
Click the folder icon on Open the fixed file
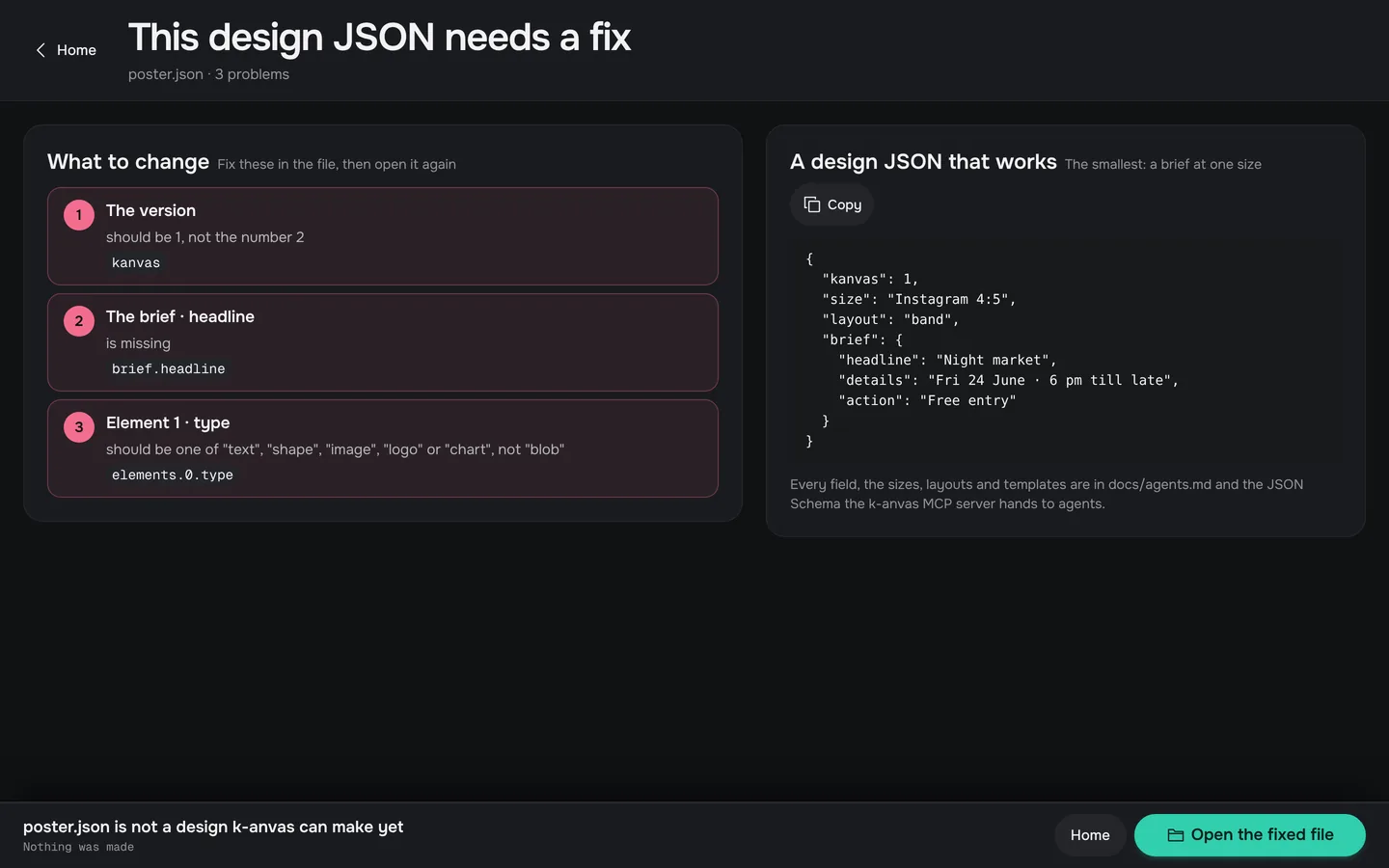1176,835
